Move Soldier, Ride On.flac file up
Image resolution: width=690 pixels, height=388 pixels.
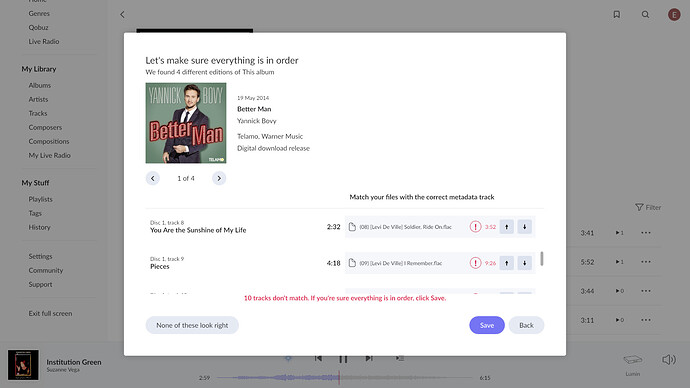506,227
